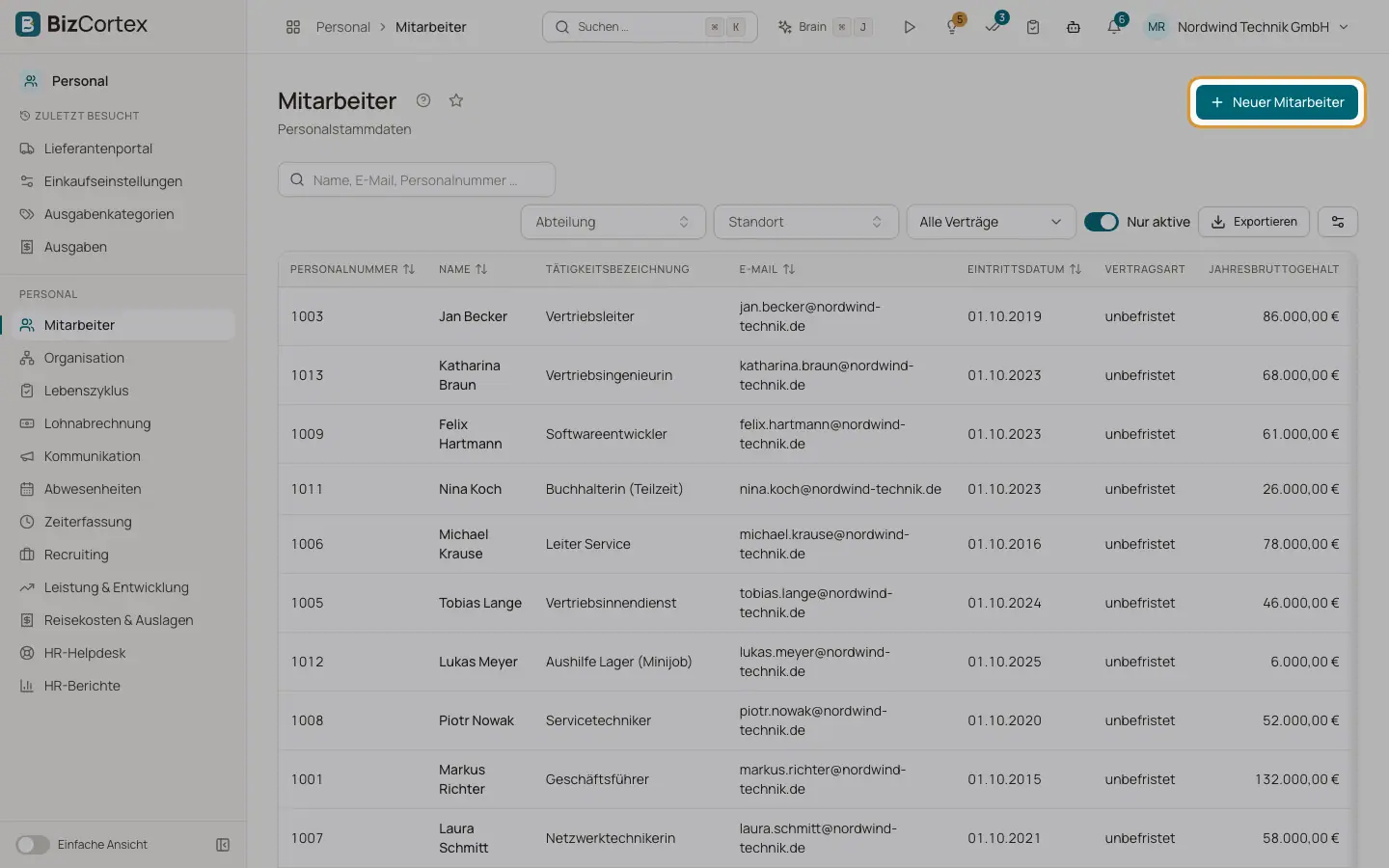Image resolution: width=1389 pixels, height=868 pixels.
Task: Focus the global Suchen search box
Action: coord(650,27)
